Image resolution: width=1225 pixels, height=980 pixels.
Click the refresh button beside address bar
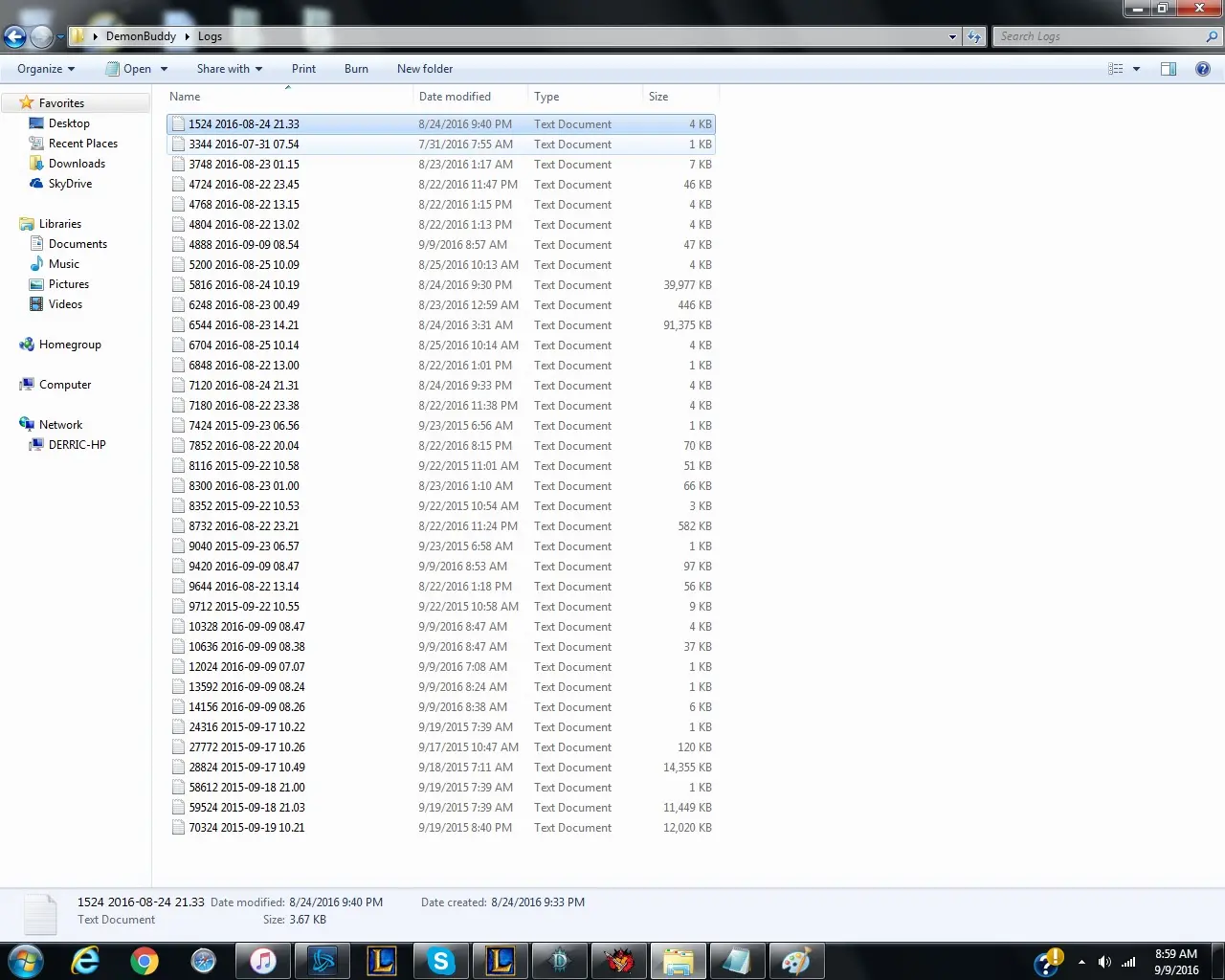click(974, 37)
